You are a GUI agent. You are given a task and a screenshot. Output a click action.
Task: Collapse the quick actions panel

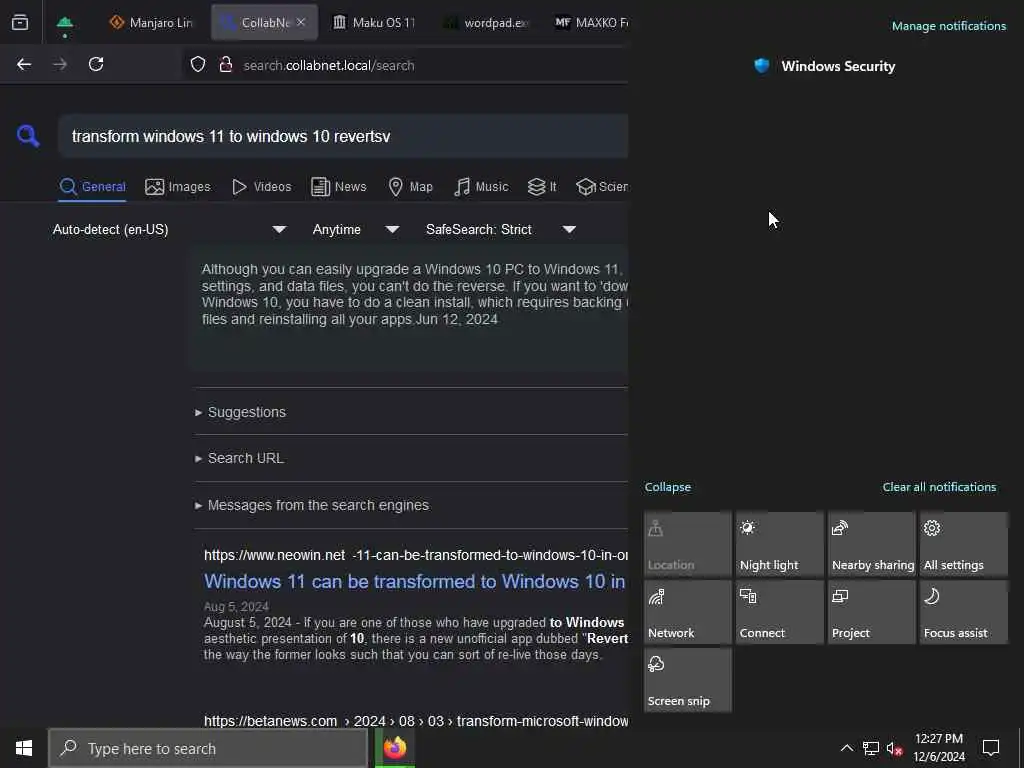pyautogui.click(x=667, y=487)
